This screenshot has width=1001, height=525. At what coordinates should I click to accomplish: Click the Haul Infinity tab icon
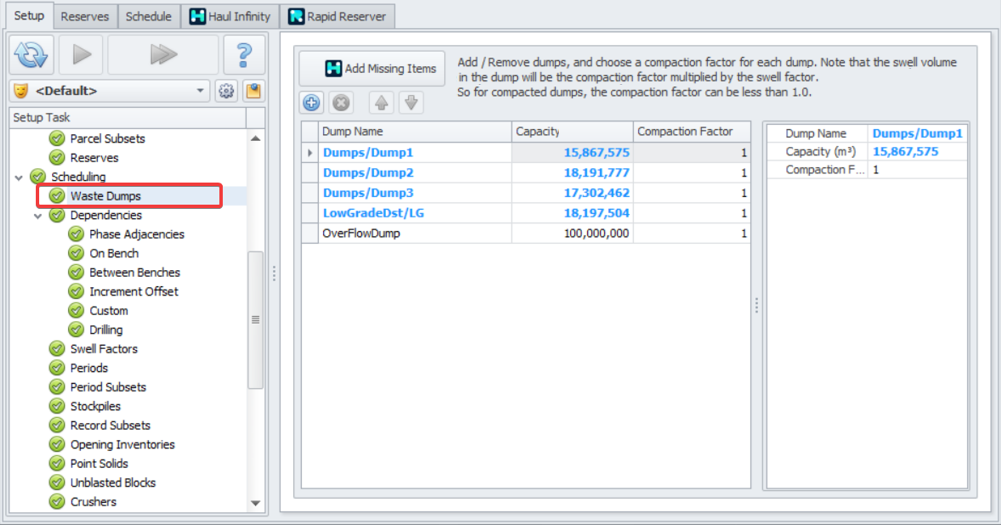(x=198, y=17)
